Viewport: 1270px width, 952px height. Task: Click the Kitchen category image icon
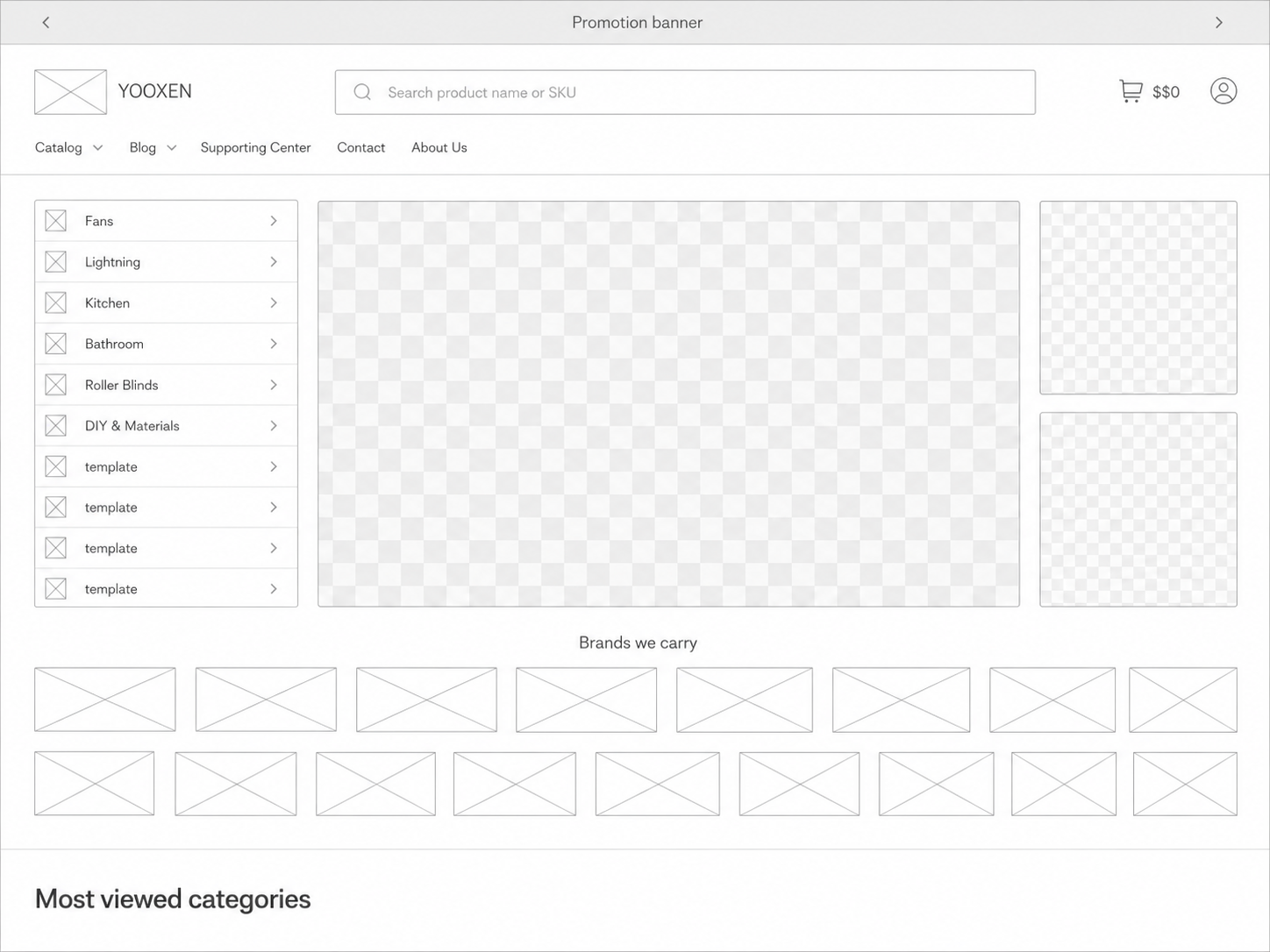click(56, 303)
